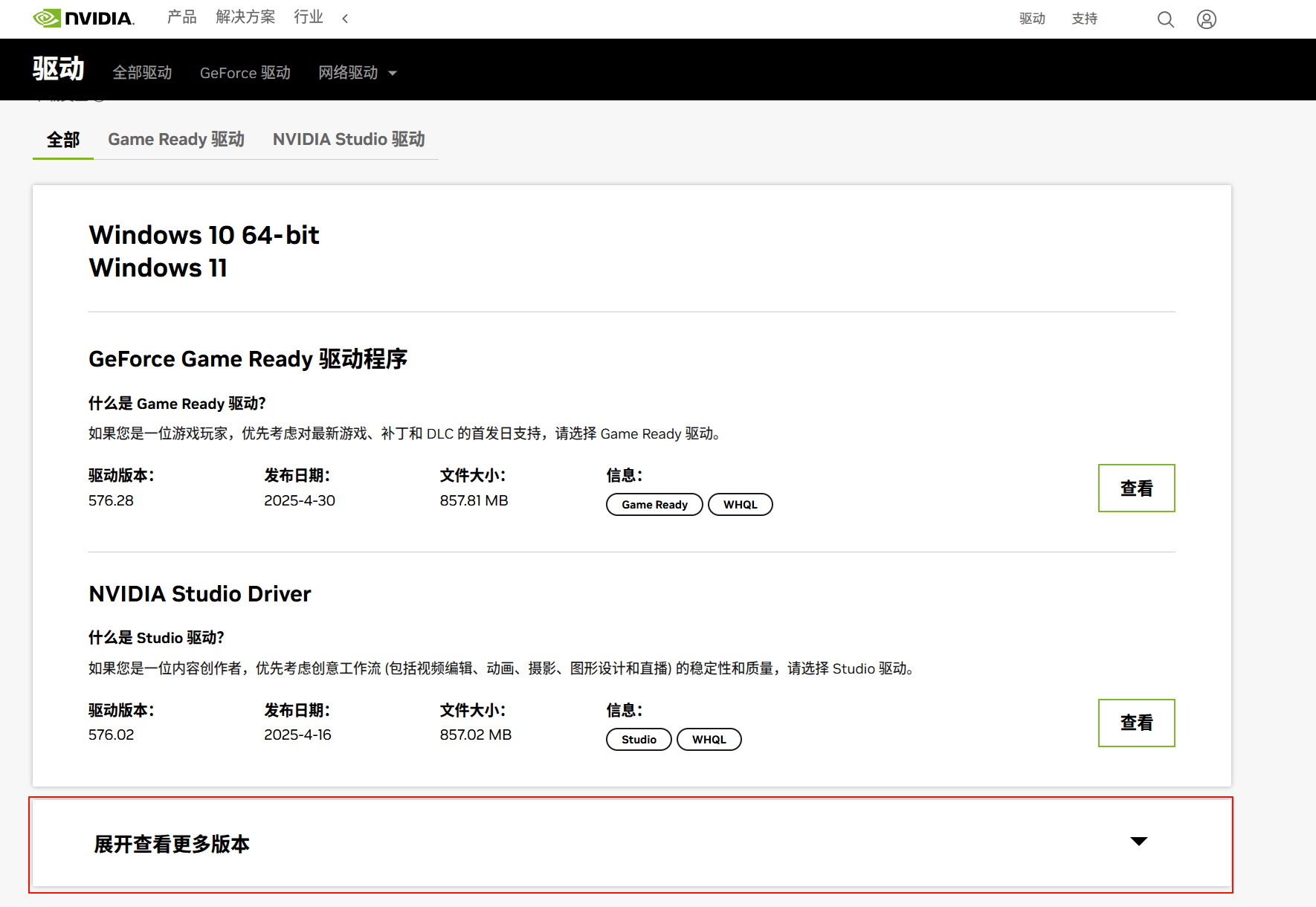Click release date 2025-4-30
Screen dimensions: 1316x907
(300, 500)
